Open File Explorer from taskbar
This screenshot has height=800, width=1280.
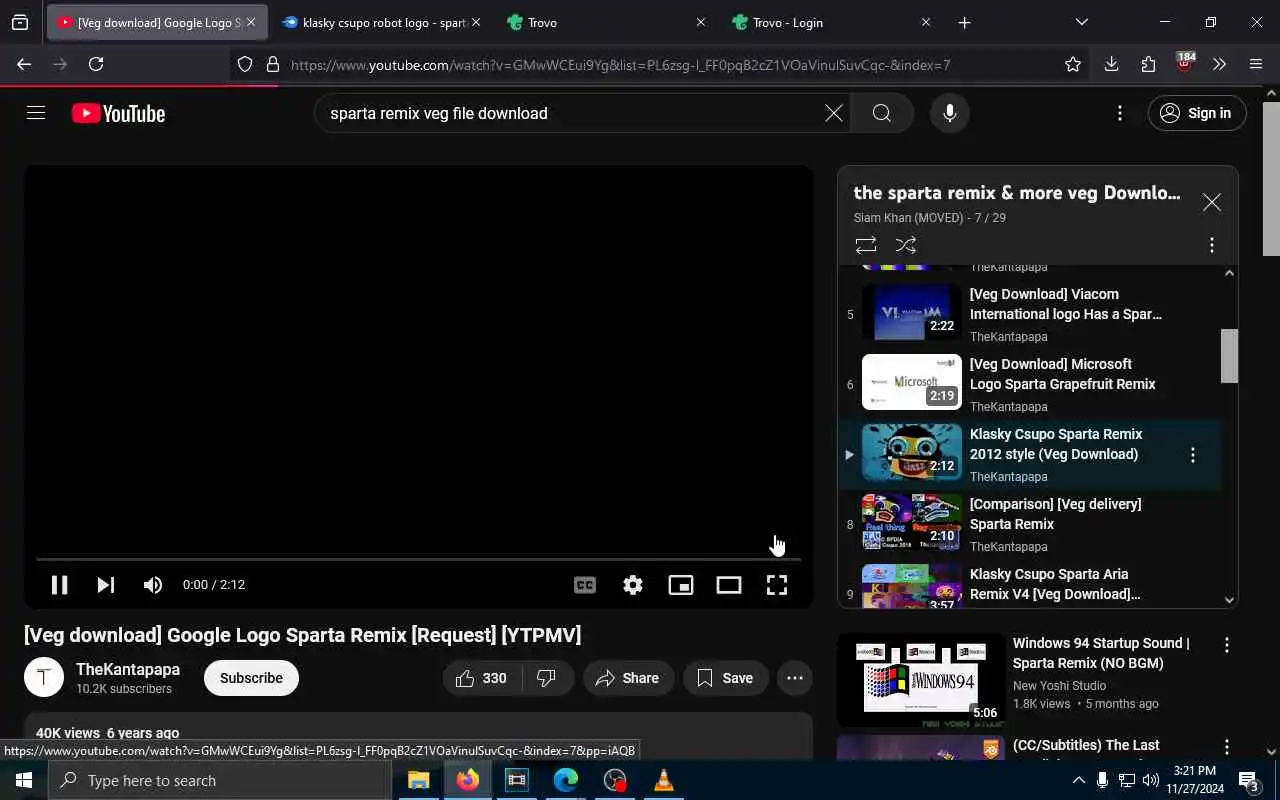pos(418,780)
